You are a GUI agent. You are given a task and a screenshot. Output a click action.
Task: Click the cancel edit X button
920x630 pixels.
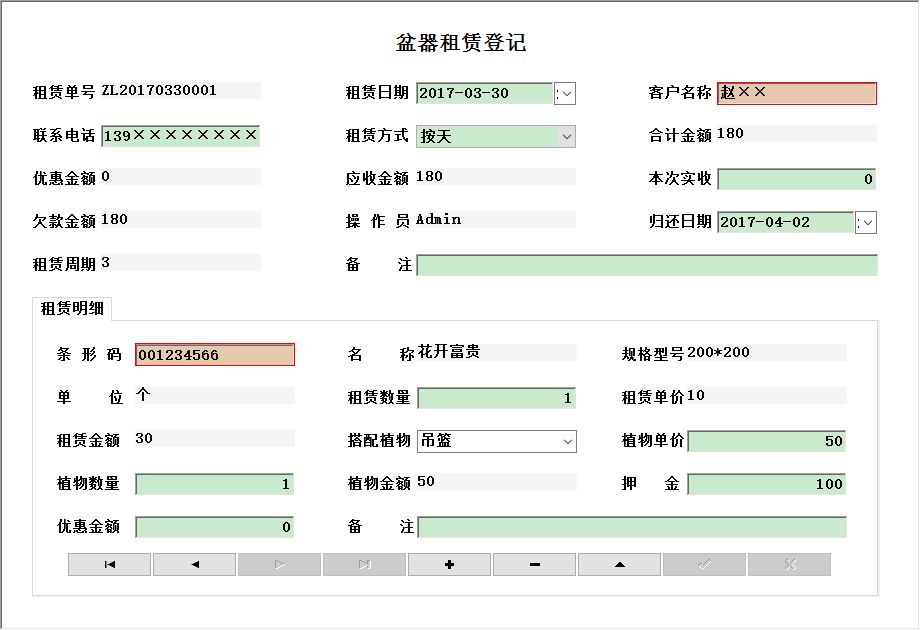coord(790,564)
